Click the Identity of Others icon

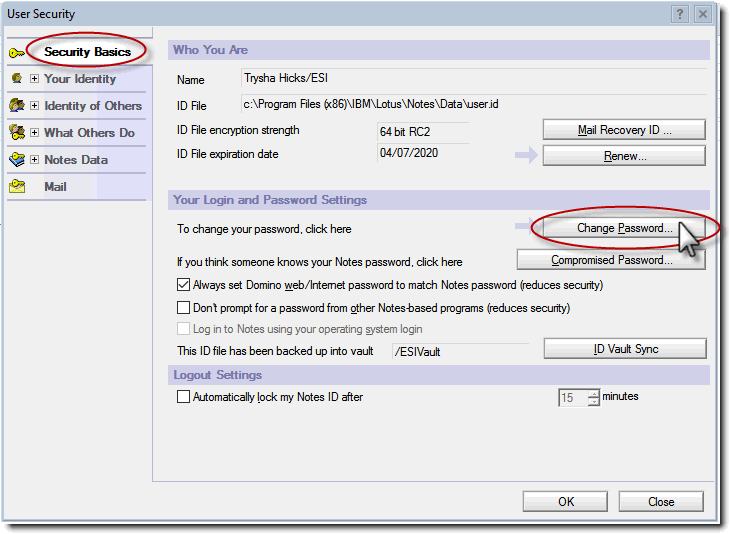[17, 105]
